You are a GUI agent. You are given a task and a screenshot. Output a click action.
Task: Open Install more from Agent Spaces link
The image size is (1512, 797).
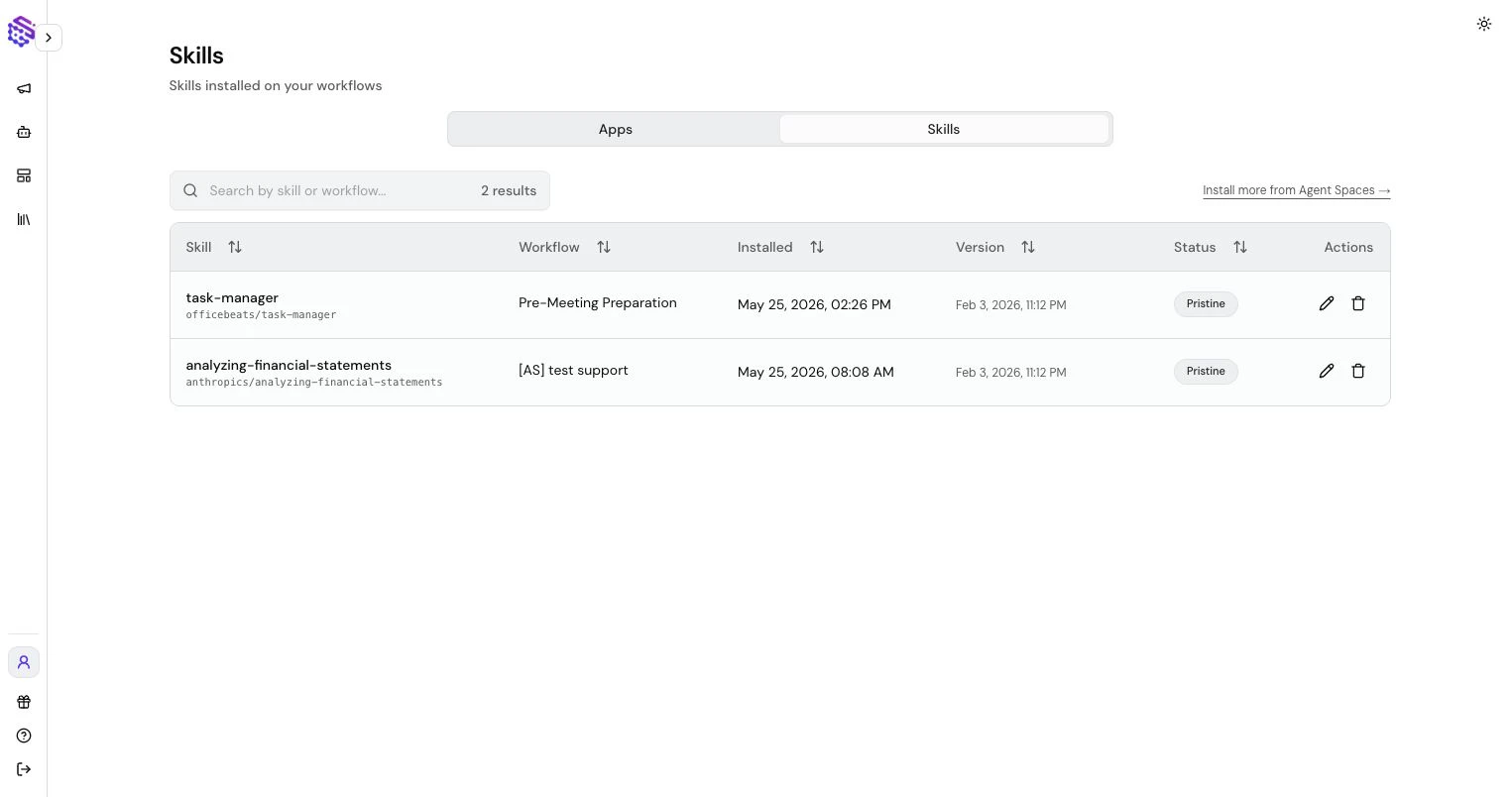point(1296,190)
